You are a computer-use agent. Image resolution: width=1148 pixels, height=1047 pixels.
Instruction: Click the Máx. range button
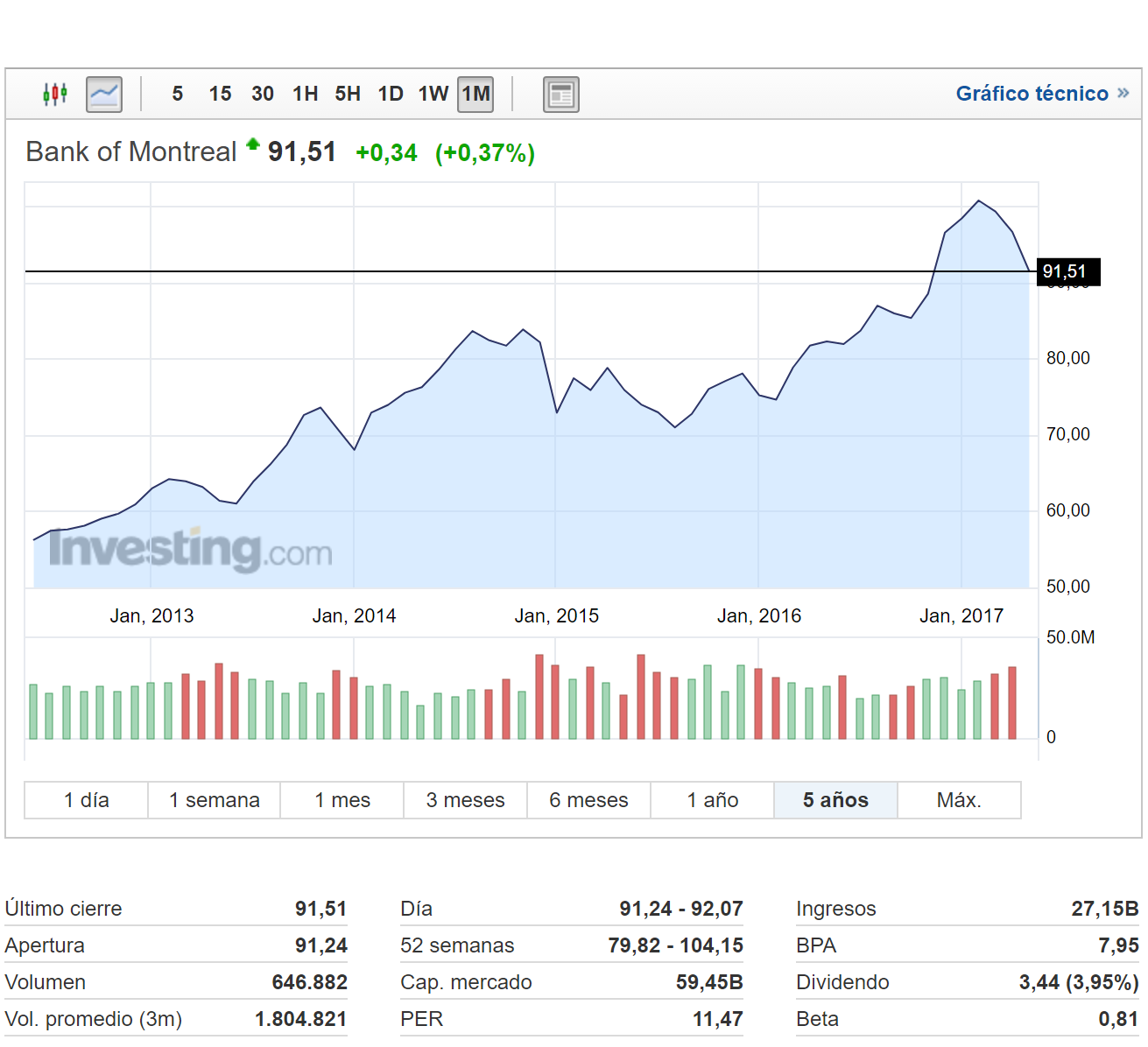tap(959, 800)
